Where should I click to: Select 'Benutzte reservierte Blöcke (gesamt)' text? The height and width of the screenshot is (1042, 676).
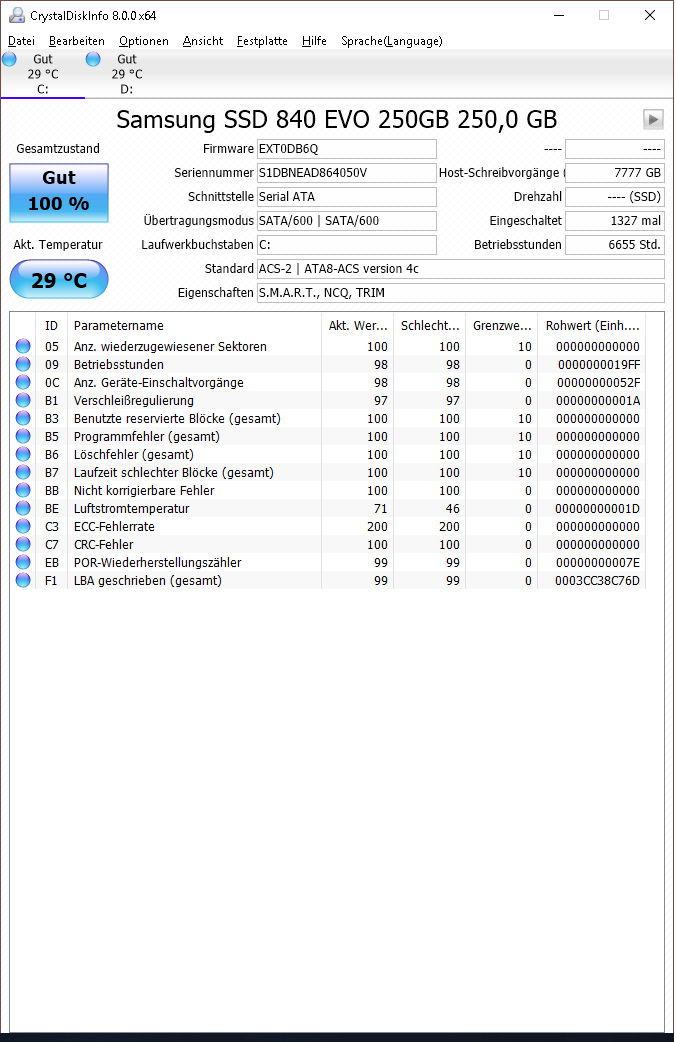(x=177, y=418)
